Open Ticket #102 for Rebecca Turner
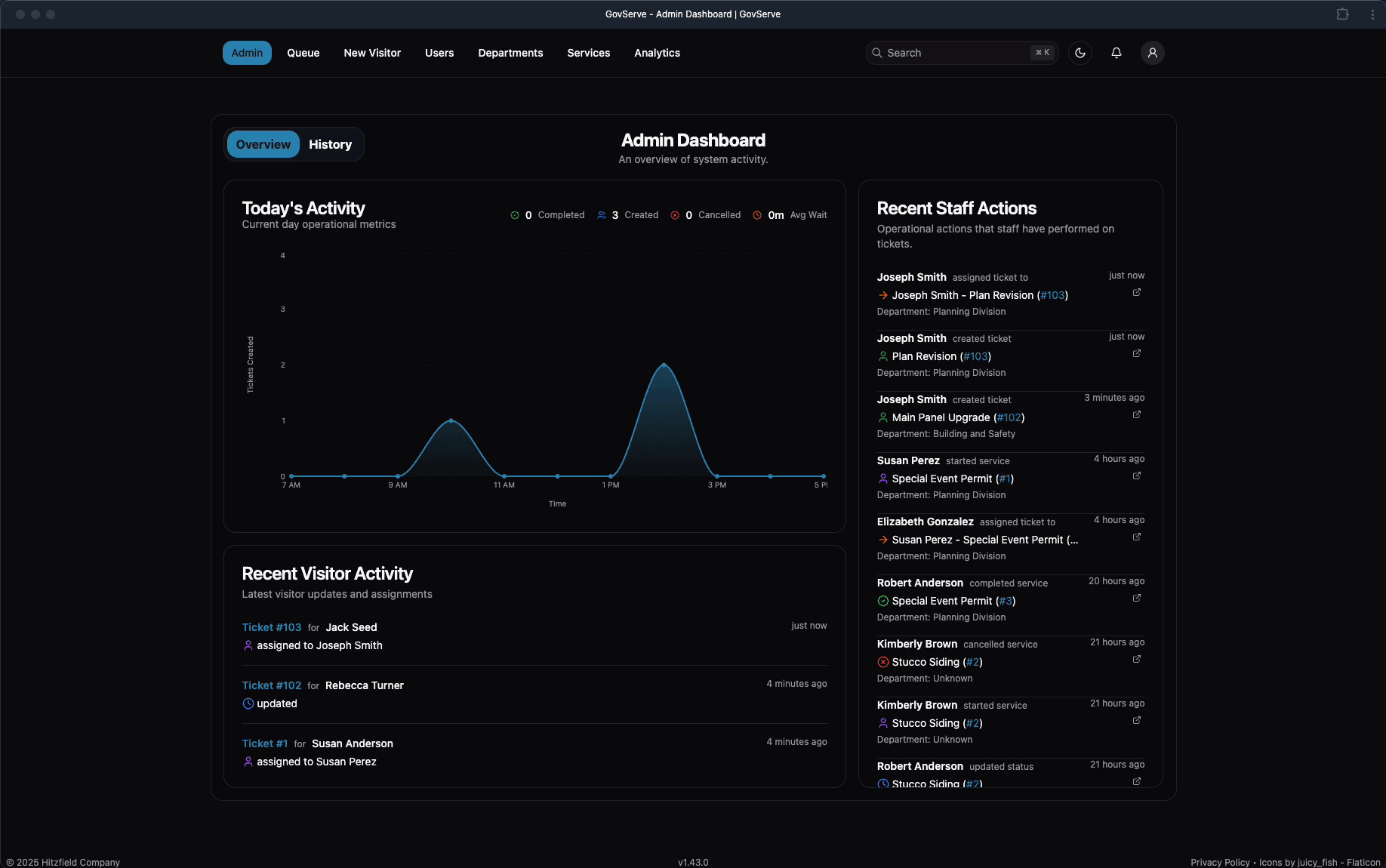 click(x=271, y=685)
